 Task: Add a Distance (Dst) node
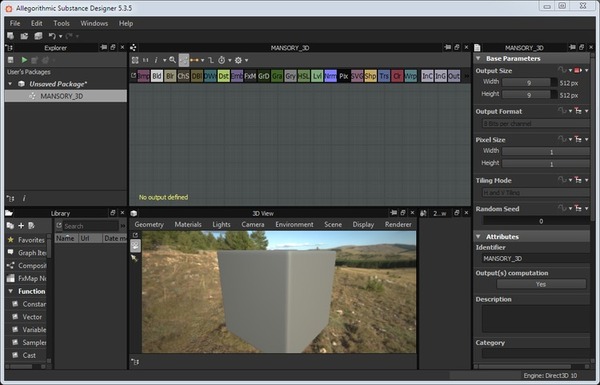point(223,76)
